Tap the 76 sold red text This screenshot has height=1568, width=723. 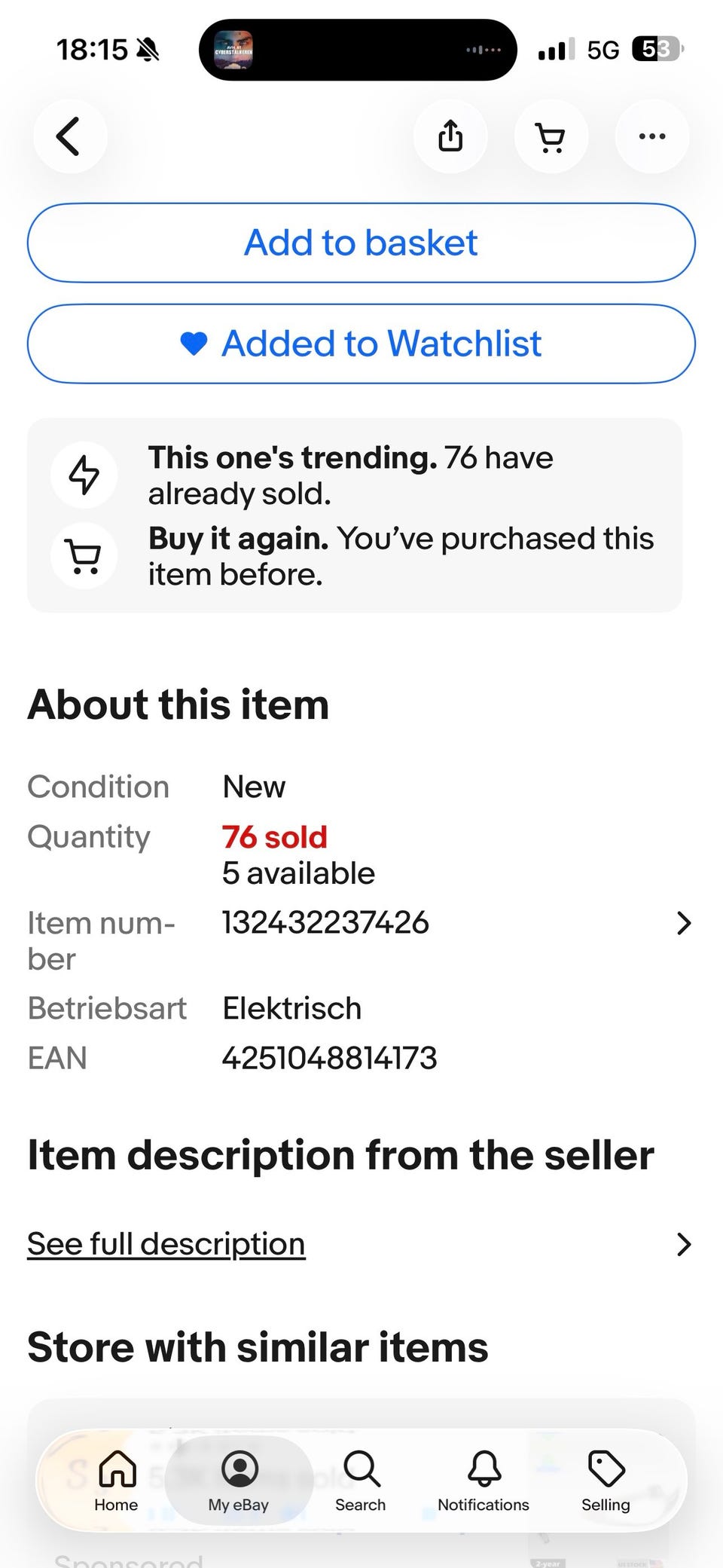(275, 837)
